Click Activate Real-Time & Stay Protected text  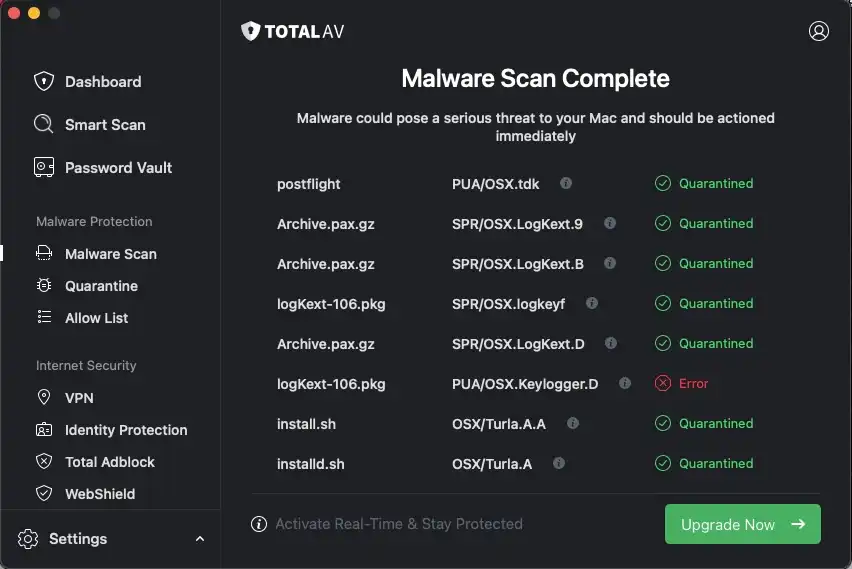coord(398,524)
